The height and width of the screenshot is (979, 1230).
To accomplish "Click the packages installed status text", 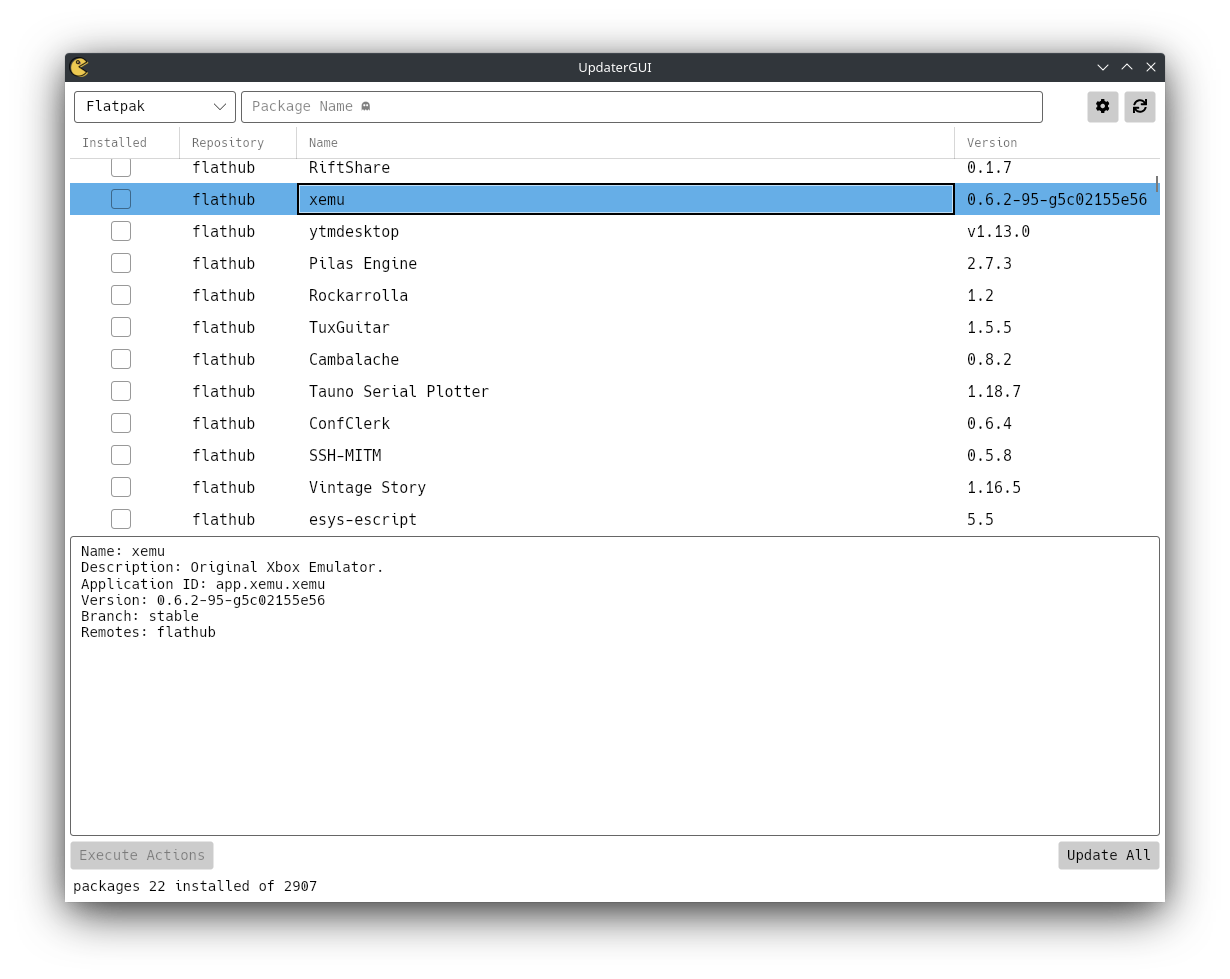I will (195, 886).
